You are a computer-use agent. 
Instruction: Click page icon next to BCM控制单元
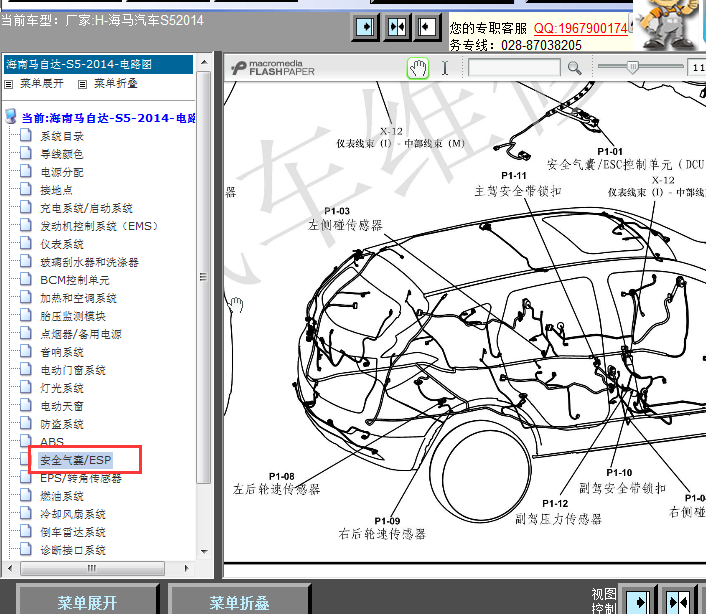coord(26,279)
